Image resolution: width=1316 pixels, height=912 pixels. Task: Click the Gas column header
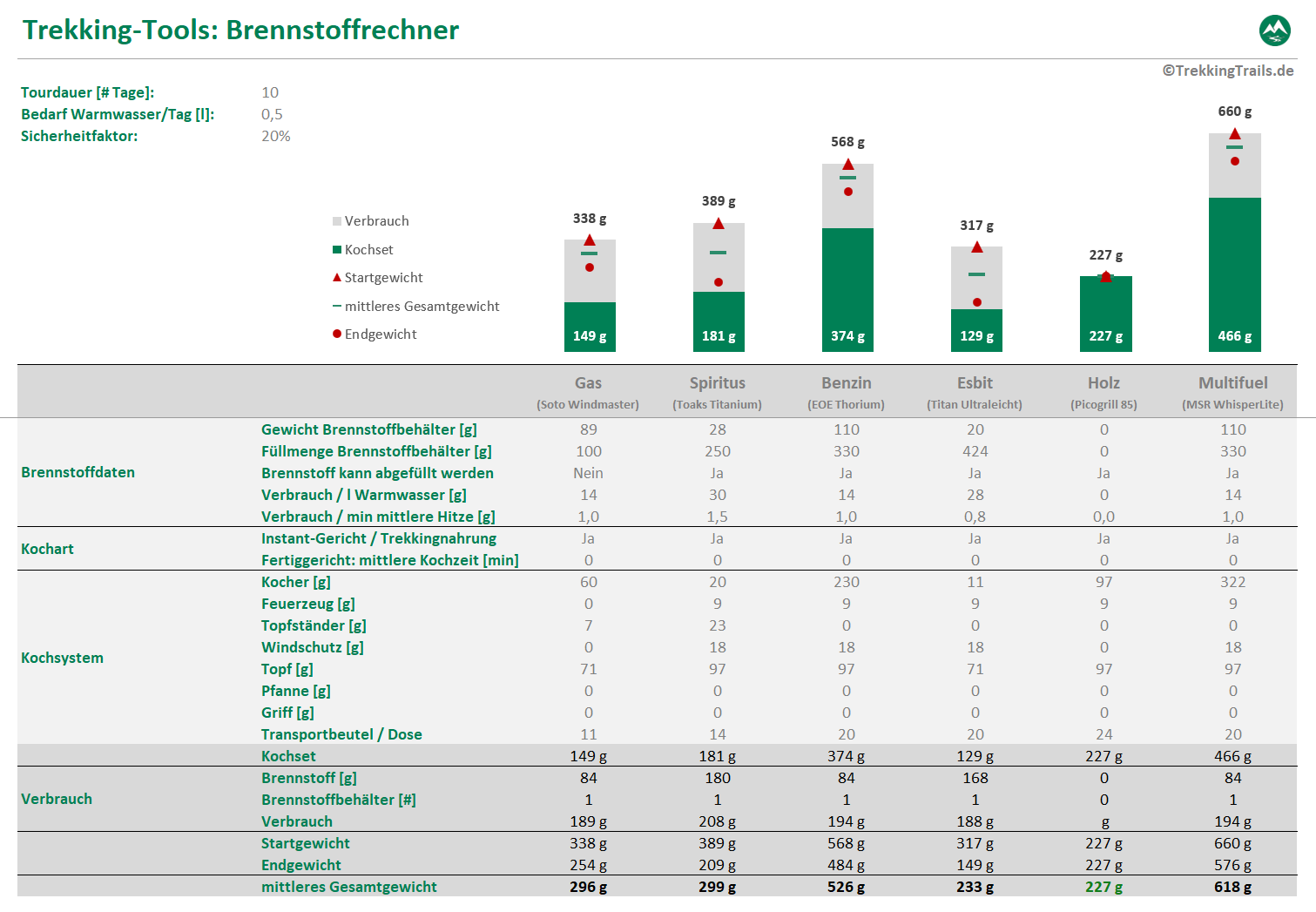588,383
